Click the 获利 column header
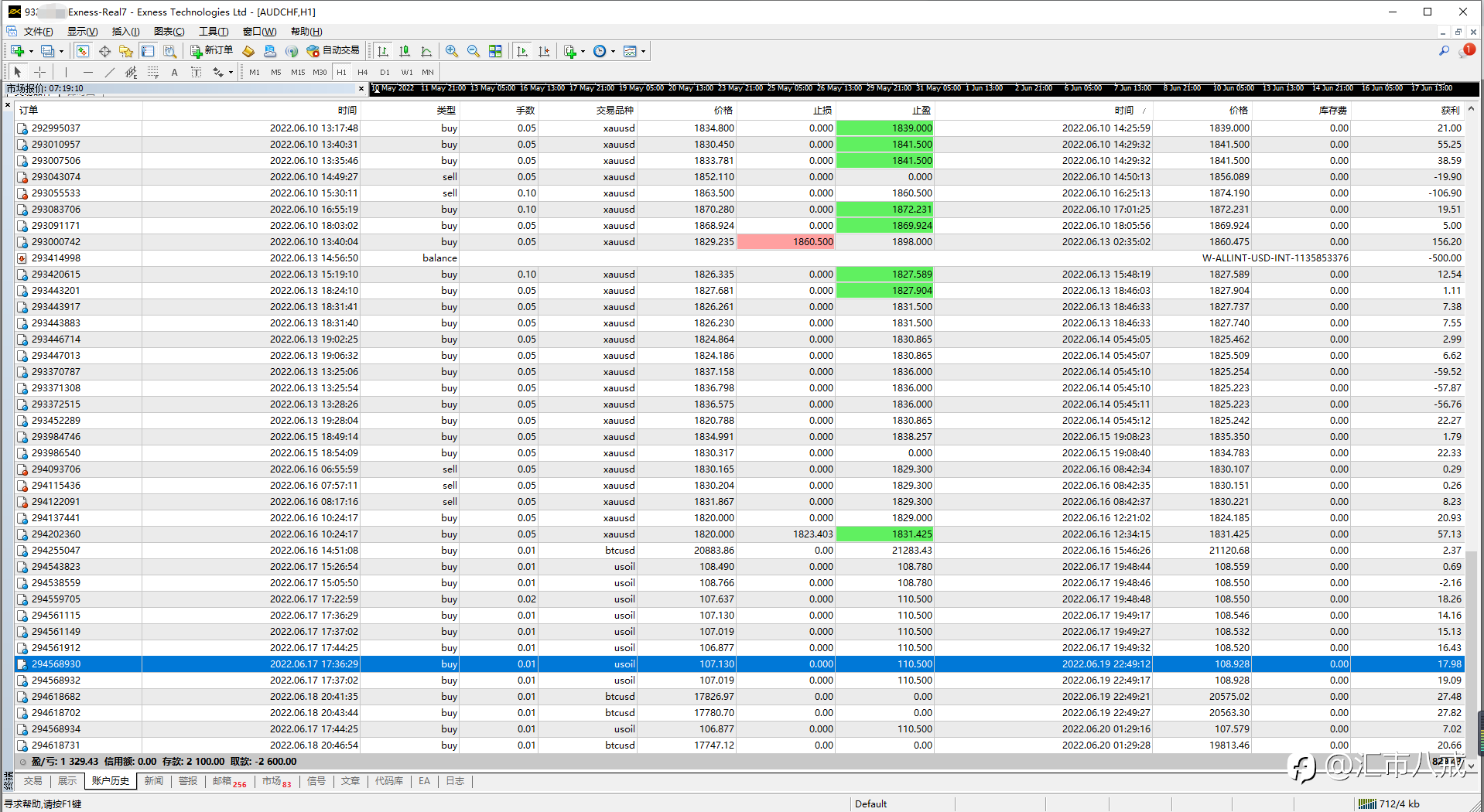Viewport: 1484px width, 812px height. coord(1408,111)
